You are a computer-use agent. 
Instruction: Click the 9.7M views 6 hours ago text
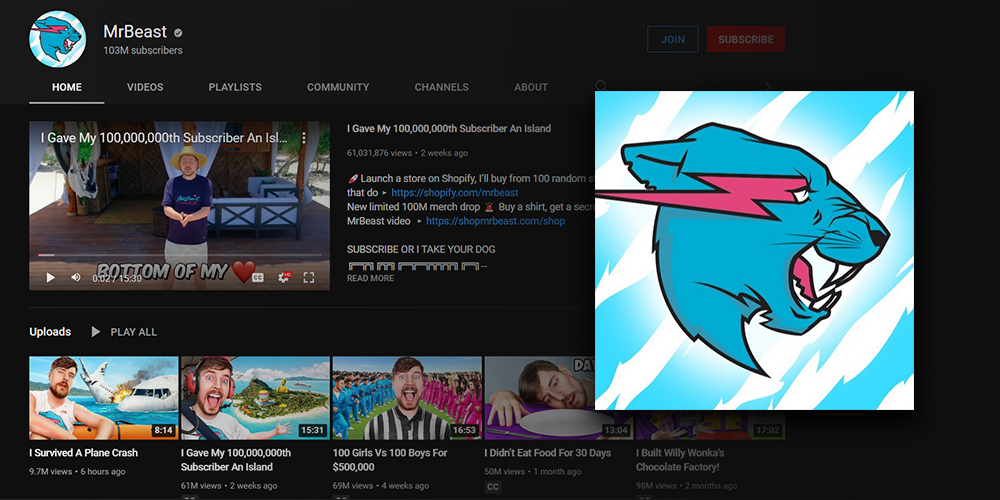pyautogui.click(x=77, y=472)
